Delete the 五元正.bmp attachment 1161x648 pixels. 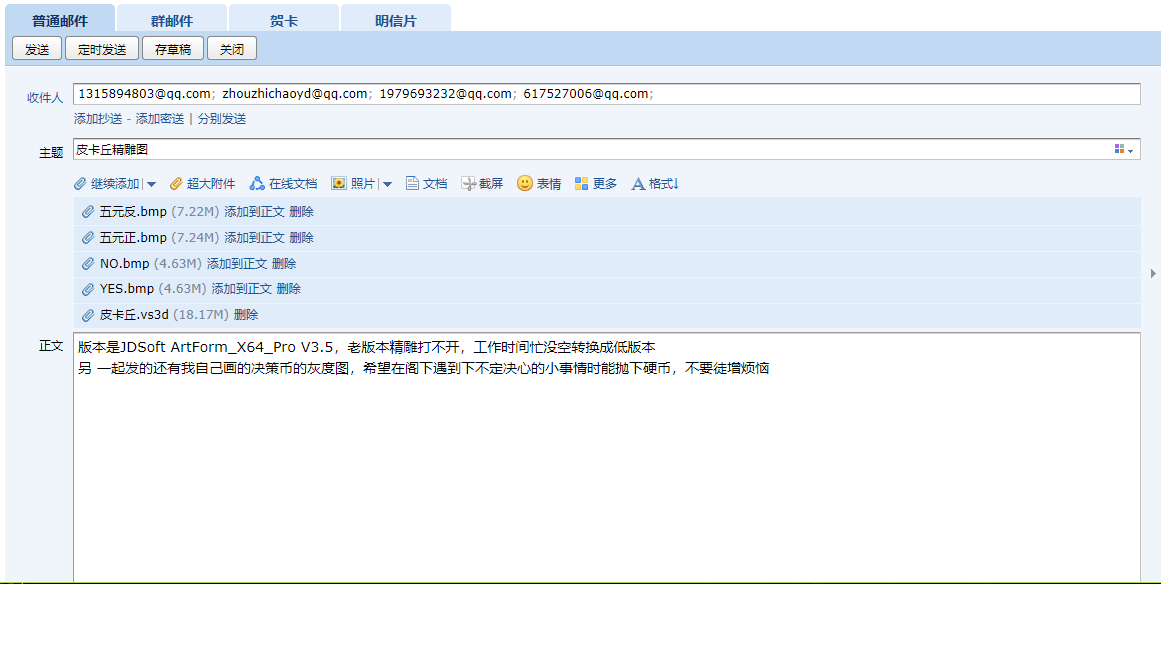pyautogui.click(x=301, y=238)
